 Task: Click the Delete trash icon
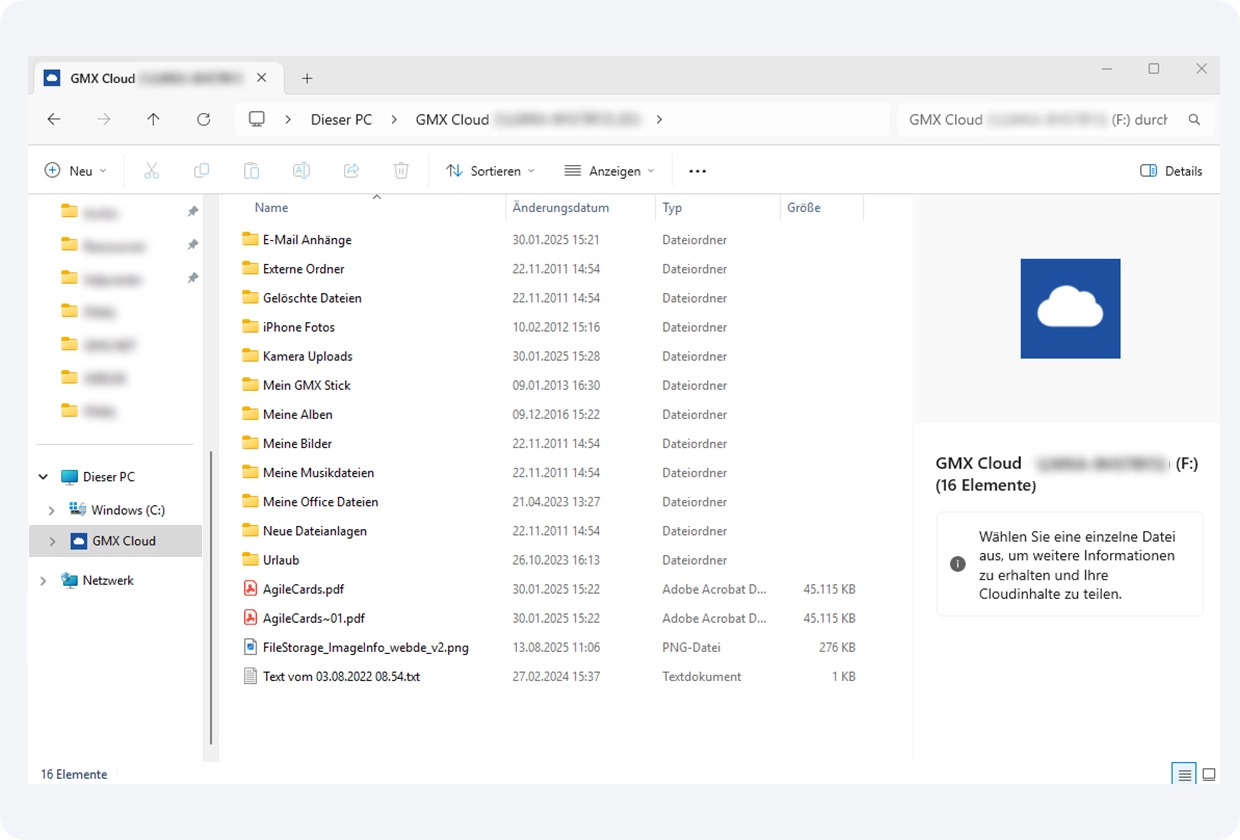pyautogui.click(x=401, y=171)
